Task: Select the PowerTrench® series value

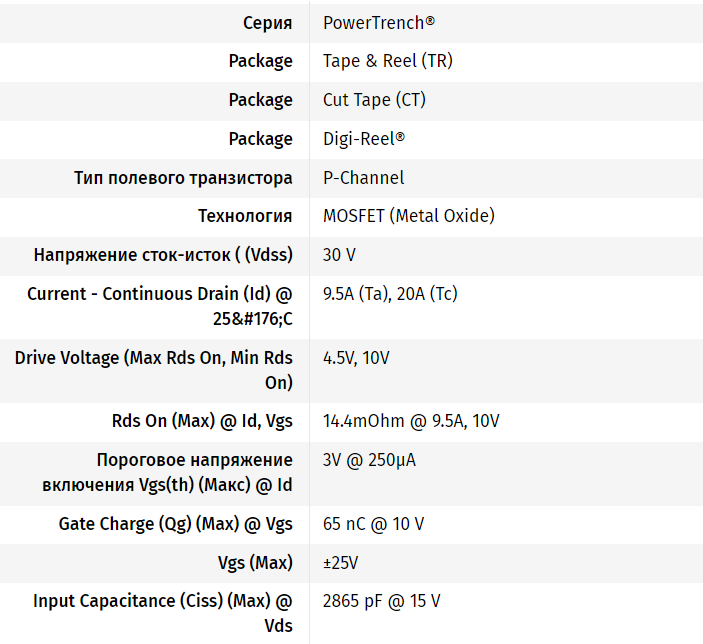Action: tap(378, 22)
